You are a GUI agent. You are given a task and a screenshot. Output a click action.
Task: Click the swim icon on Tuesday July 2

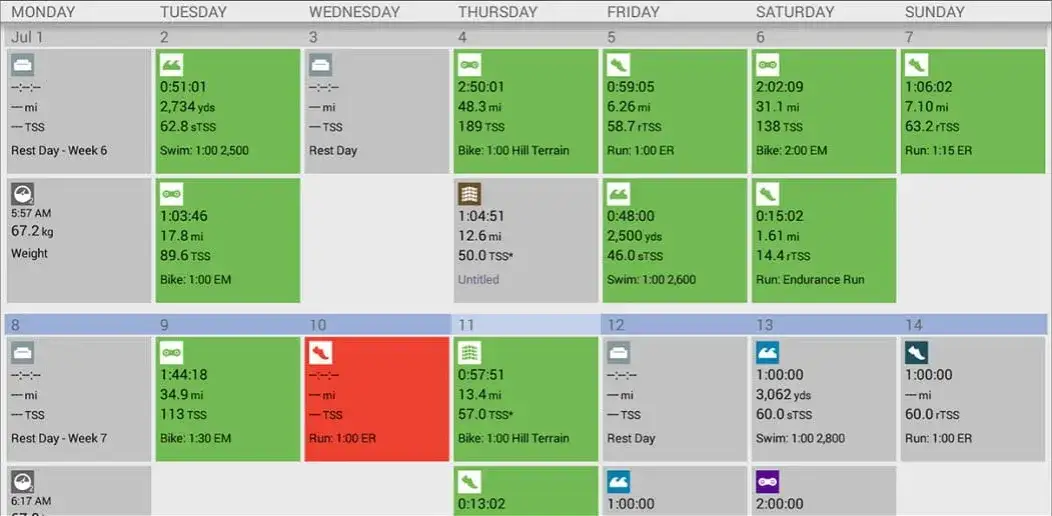pyautogui.click(x=171, y=66)
